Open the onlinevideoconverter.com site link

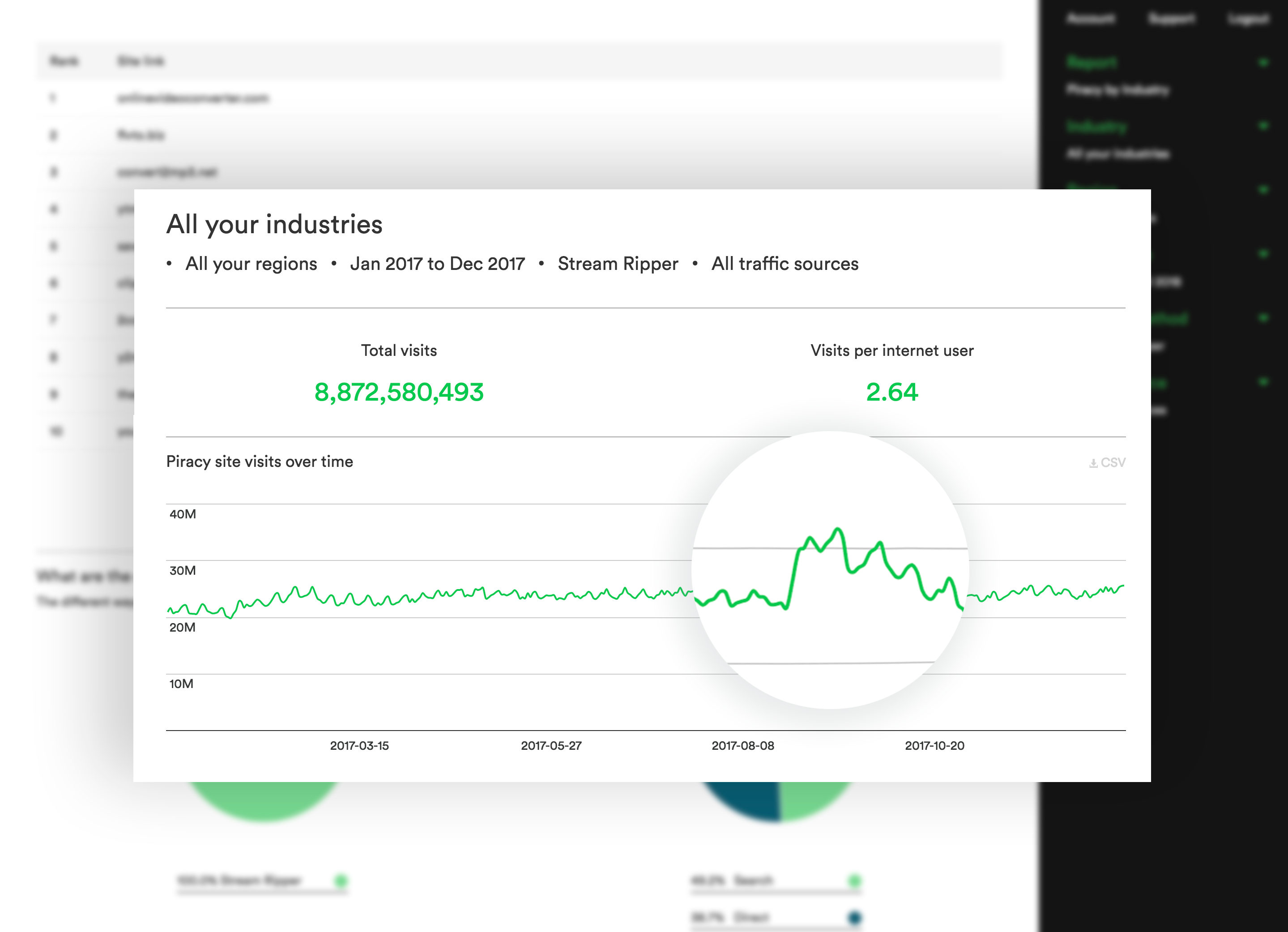[x=193, y=98]
